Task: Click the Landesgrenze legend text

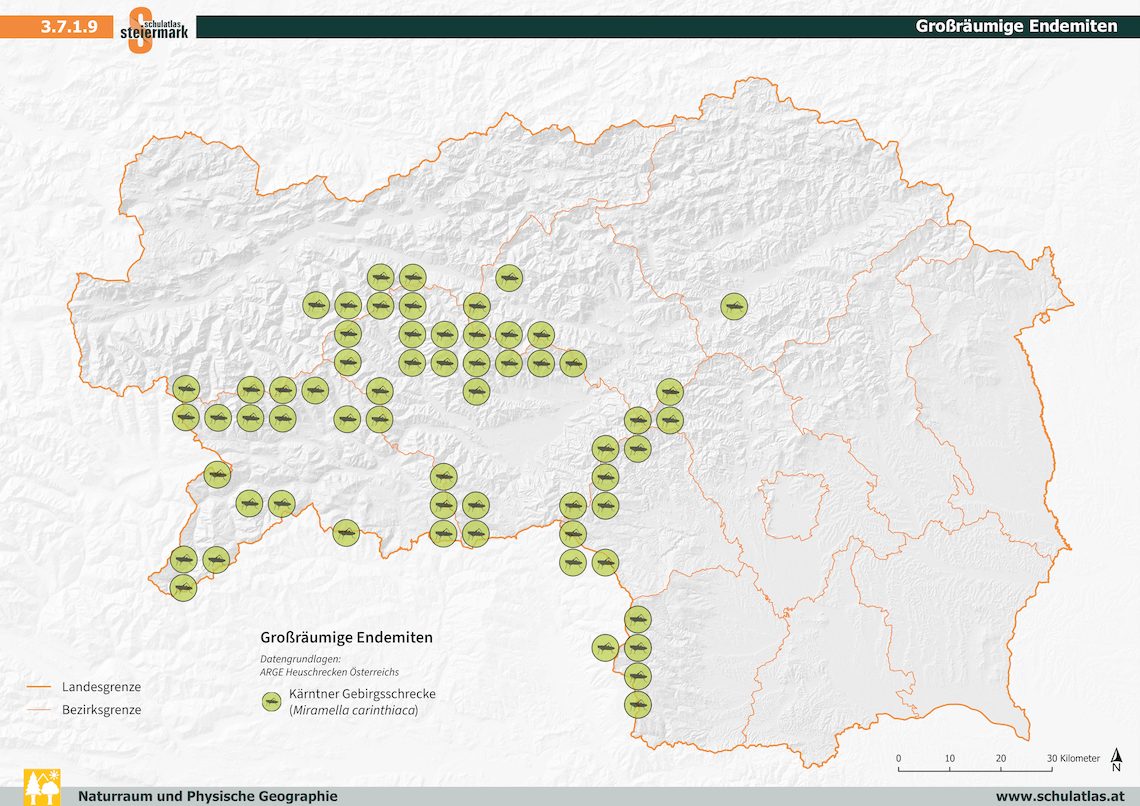Action: click(x=101, y=687)
